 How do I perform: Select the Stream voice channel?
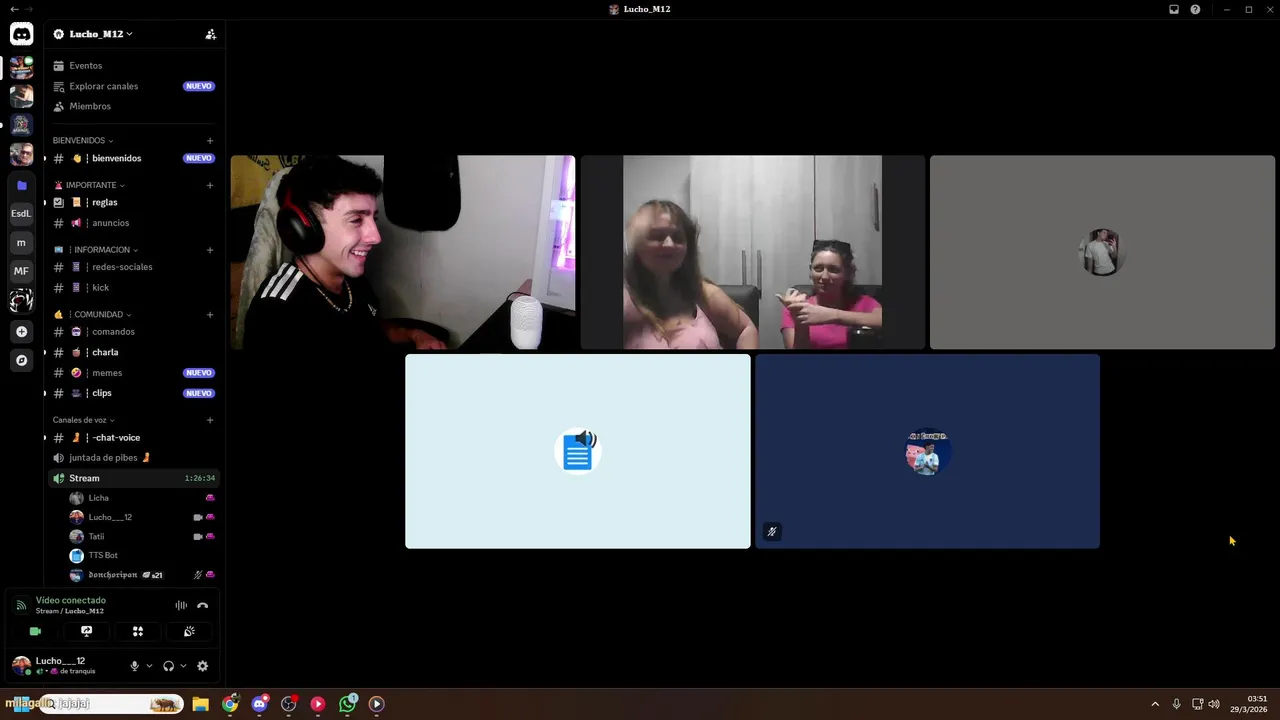click(x=133, y=478)
